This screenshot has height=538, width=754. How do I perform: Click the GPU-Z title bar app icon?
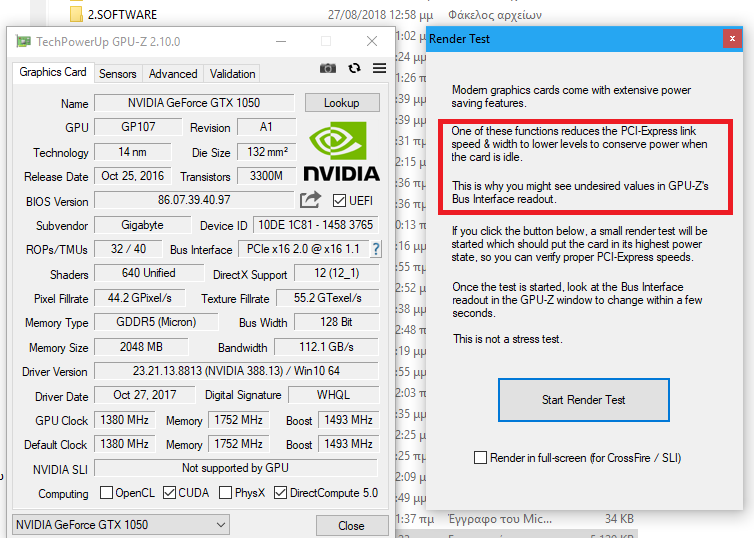pos(23,41)
